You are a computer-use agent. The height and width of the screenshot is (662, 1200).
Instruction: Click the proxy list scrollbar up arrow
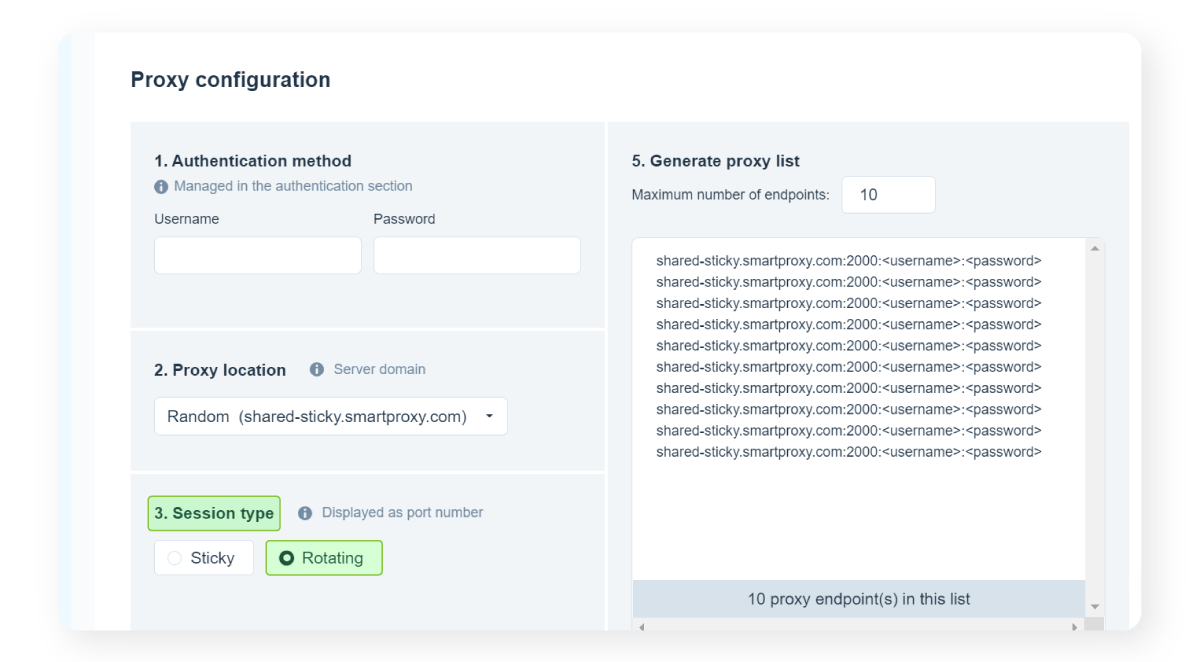coord(1094,248)
